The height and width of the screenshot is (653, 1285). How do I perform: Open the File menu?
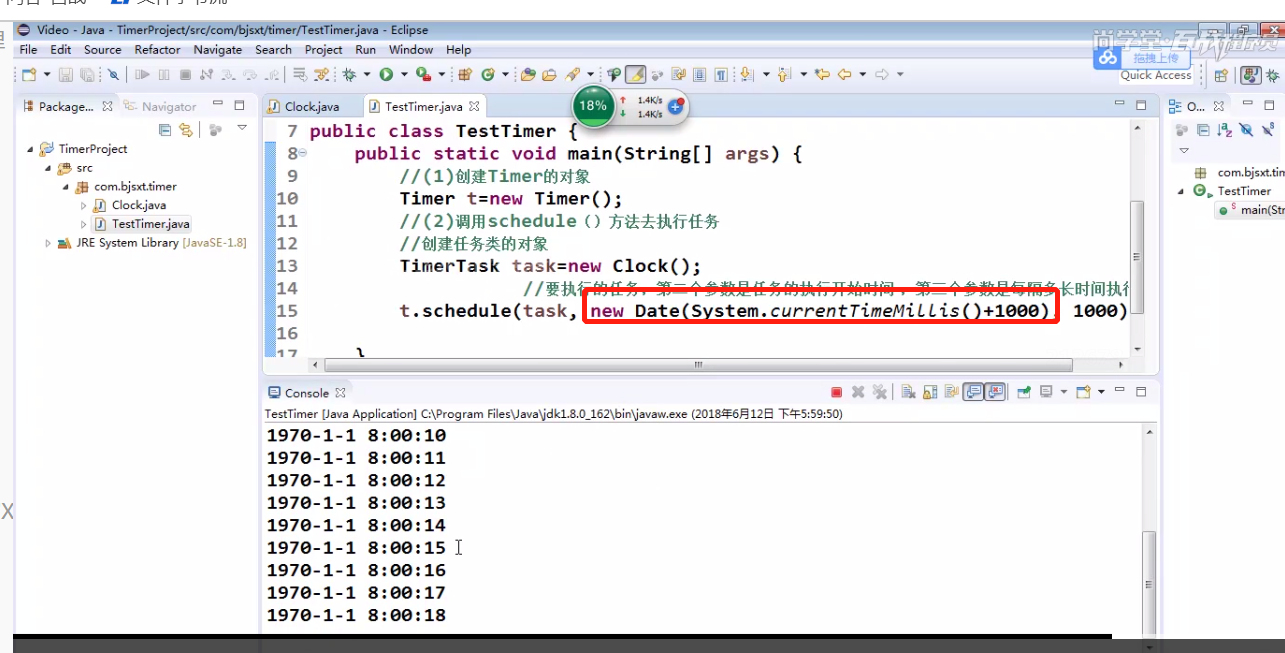tap(28, 49)
